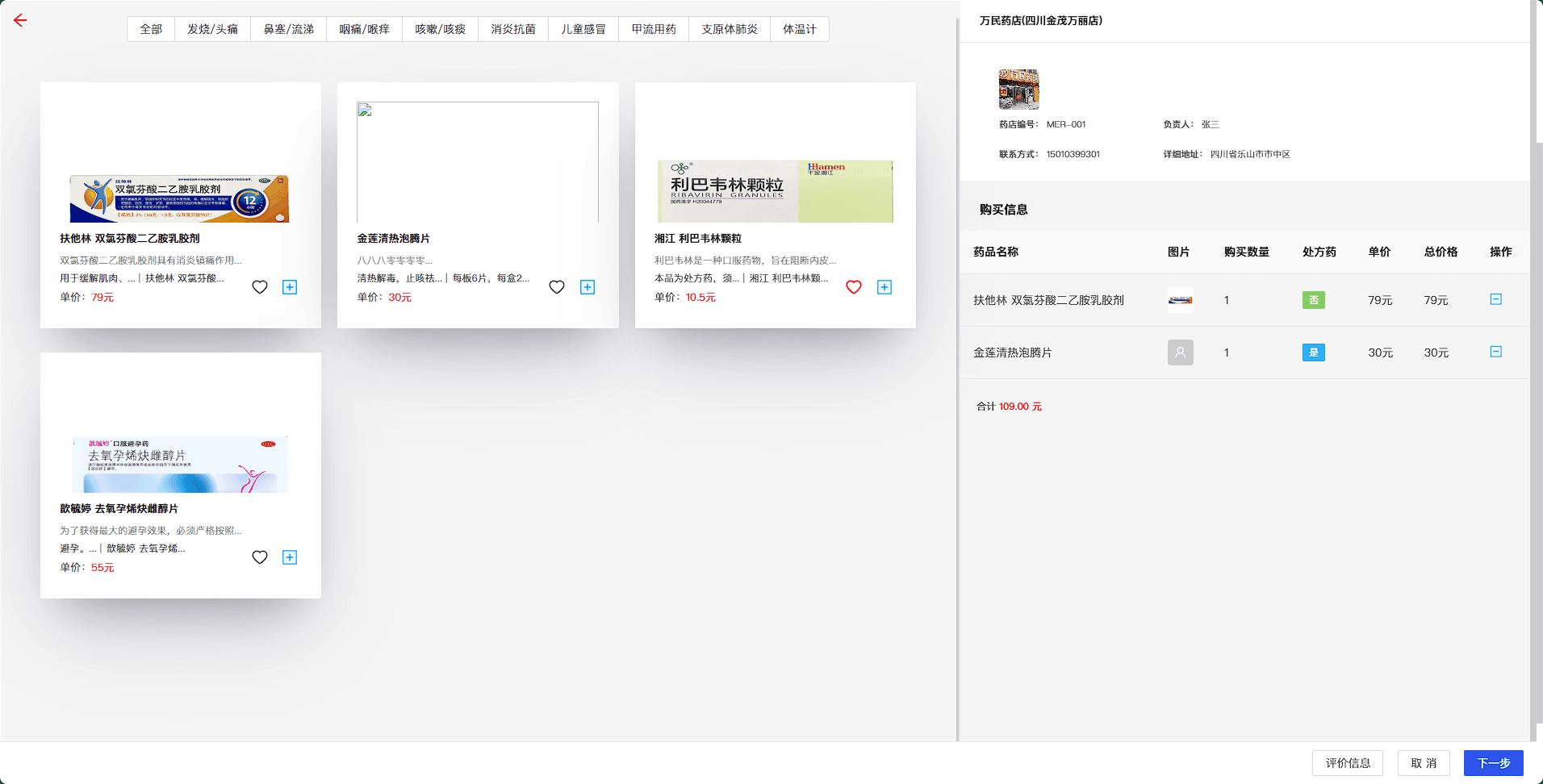Toggle the heart on 金莲清热泡腾片 card
Viewport: 1543px width, 784px height.
557,287
